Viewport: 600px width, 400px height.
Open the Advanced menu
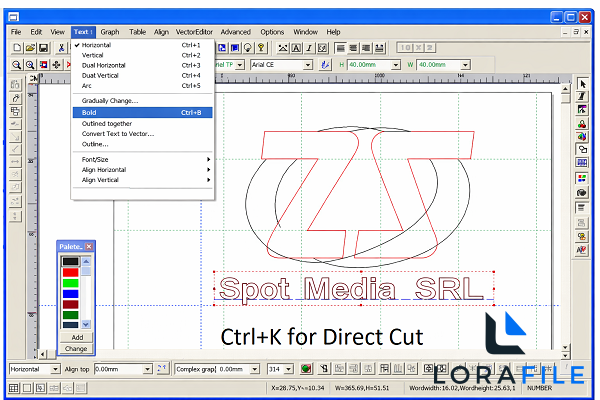pyautogui.click(x=235, y=32)
